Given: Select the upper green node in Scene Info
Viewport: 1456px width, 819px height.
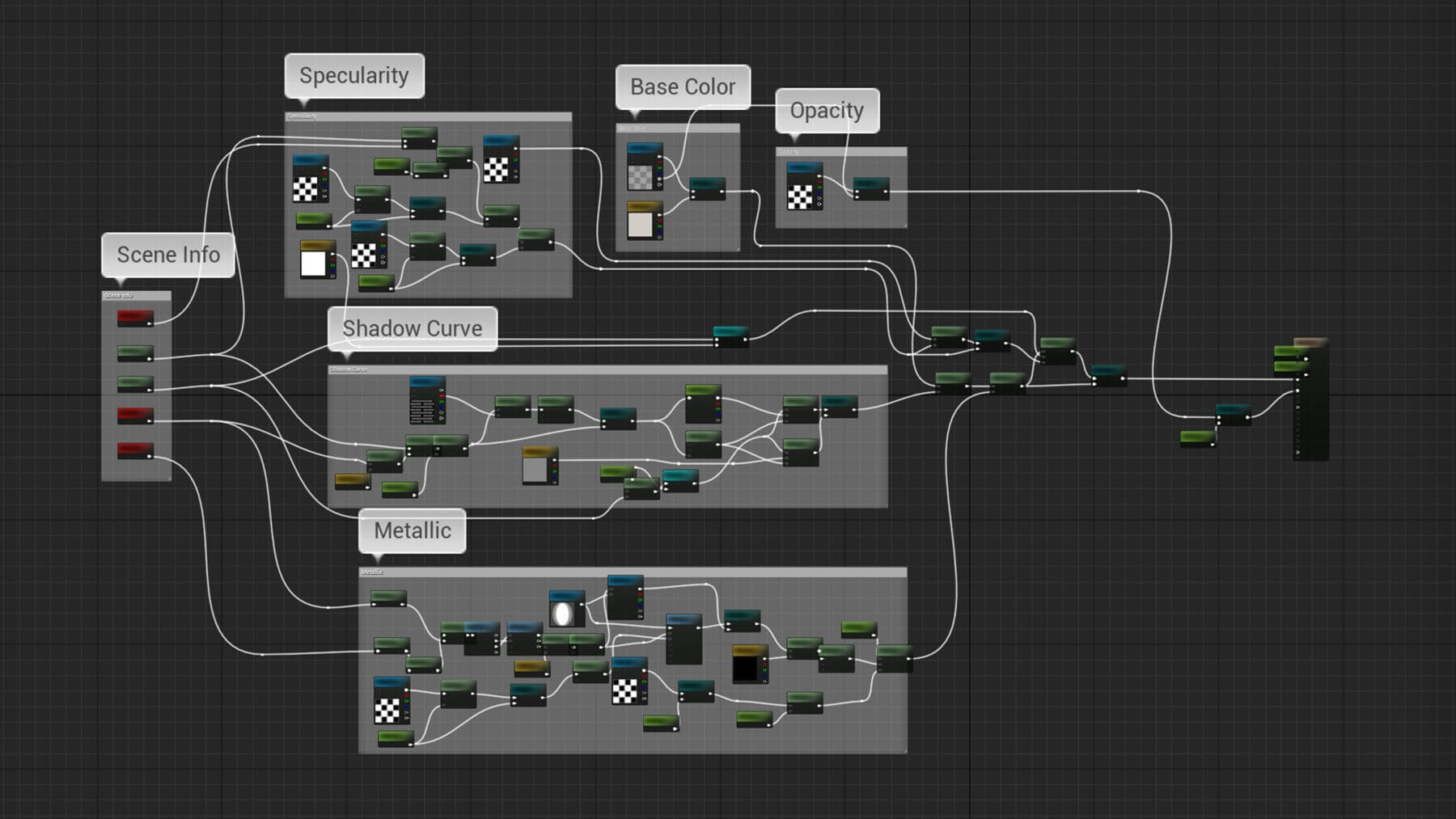Looking at the screenshot, I should click(x=135, y=353).
